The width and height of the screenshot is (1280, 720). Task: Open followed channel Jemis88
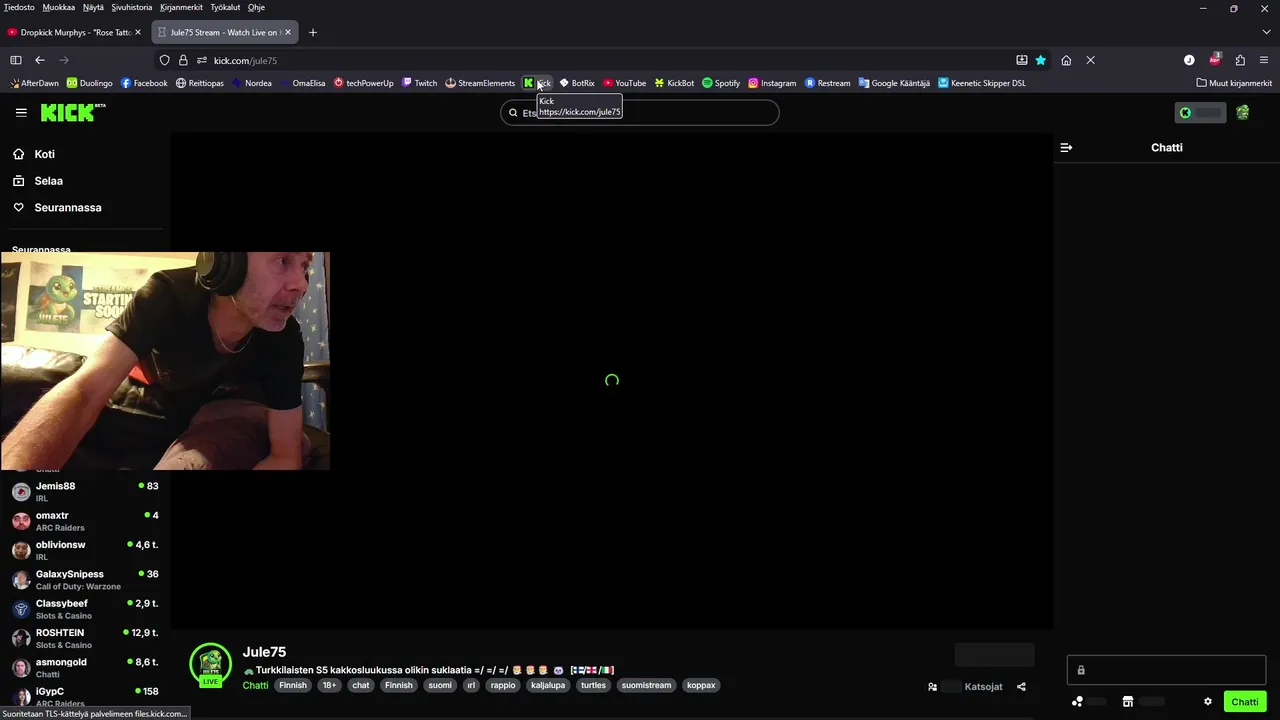tap(85, 491)
